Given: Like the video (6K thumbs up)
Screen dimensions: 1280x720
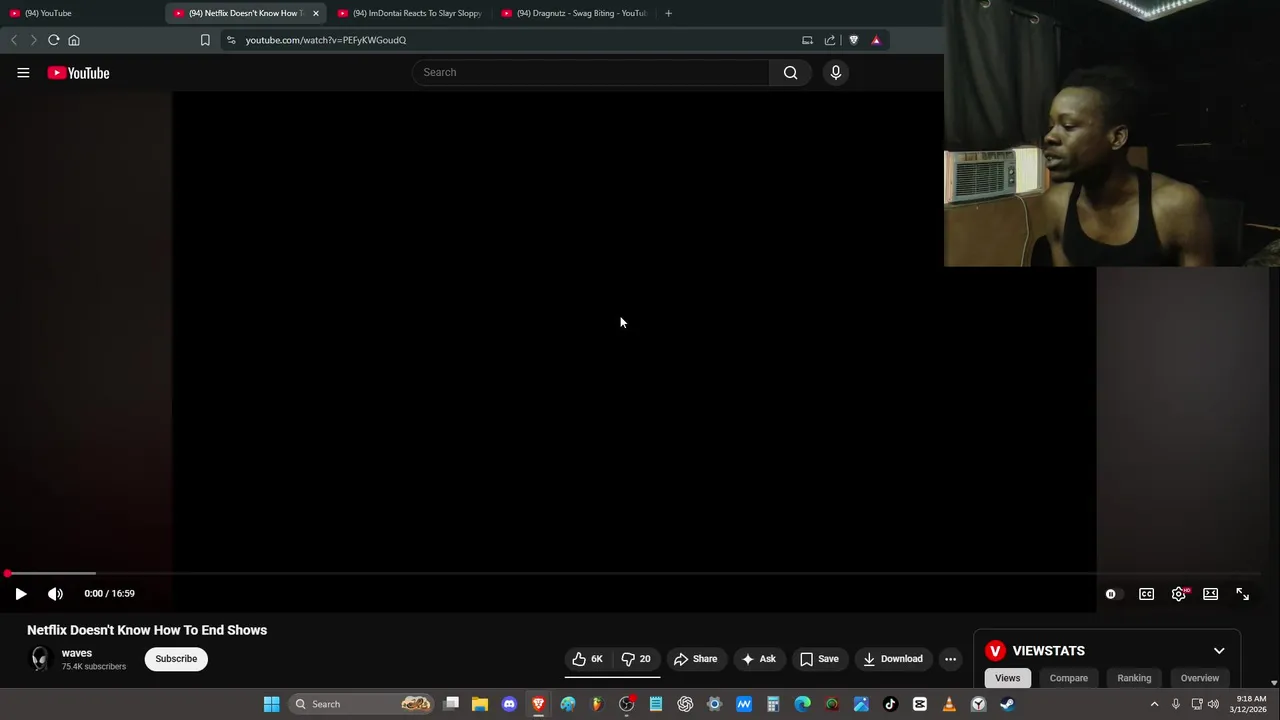Looking at the screenshot, I should tap(587, 659).
